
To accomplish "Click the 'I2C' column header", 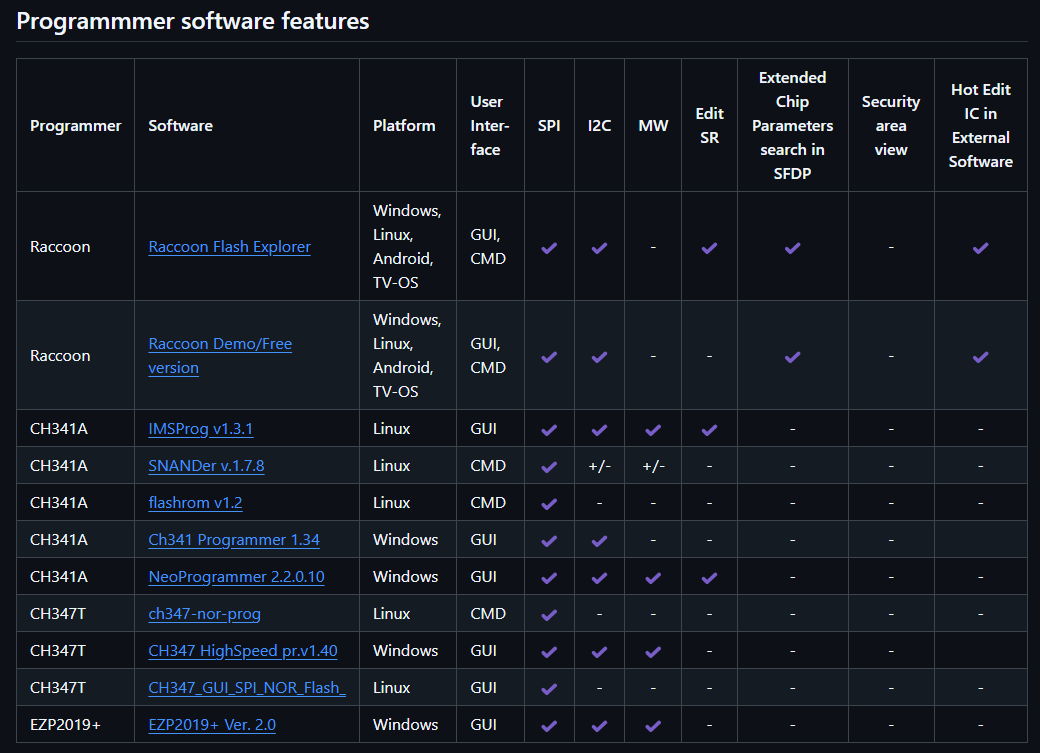I will click(x=600, y=125).
